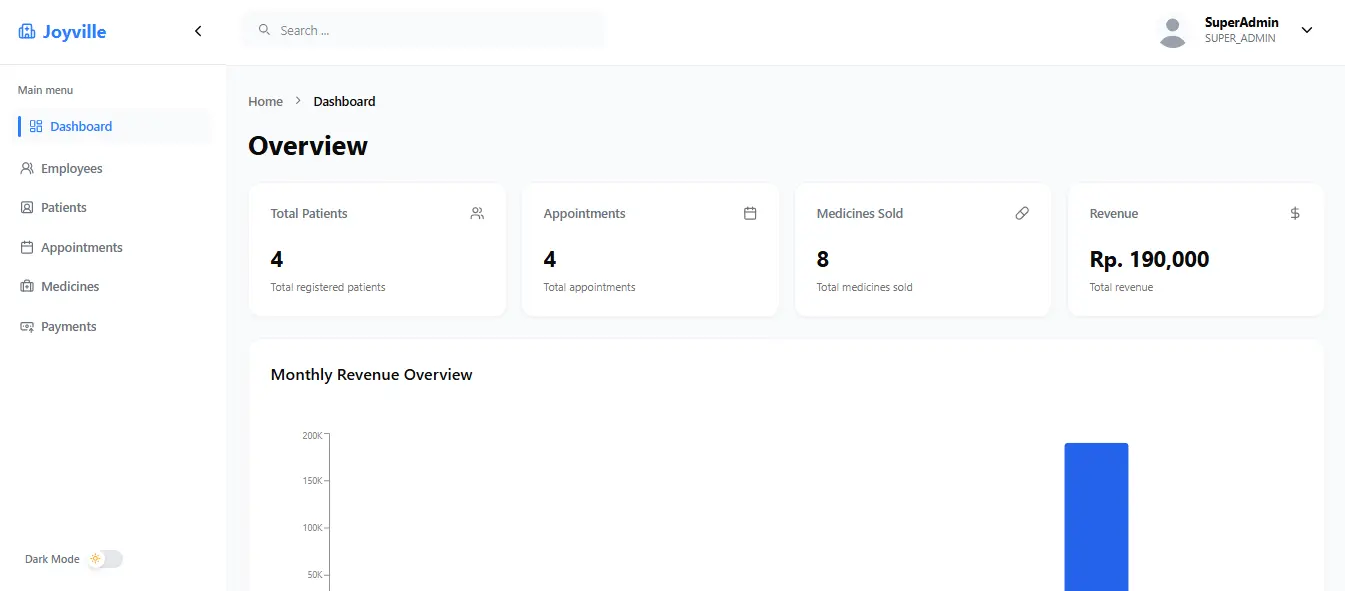This screenshot has height=591, width=1345.
Task: Toggle the Dark Mode switch
Action: [x=105, y=559]
